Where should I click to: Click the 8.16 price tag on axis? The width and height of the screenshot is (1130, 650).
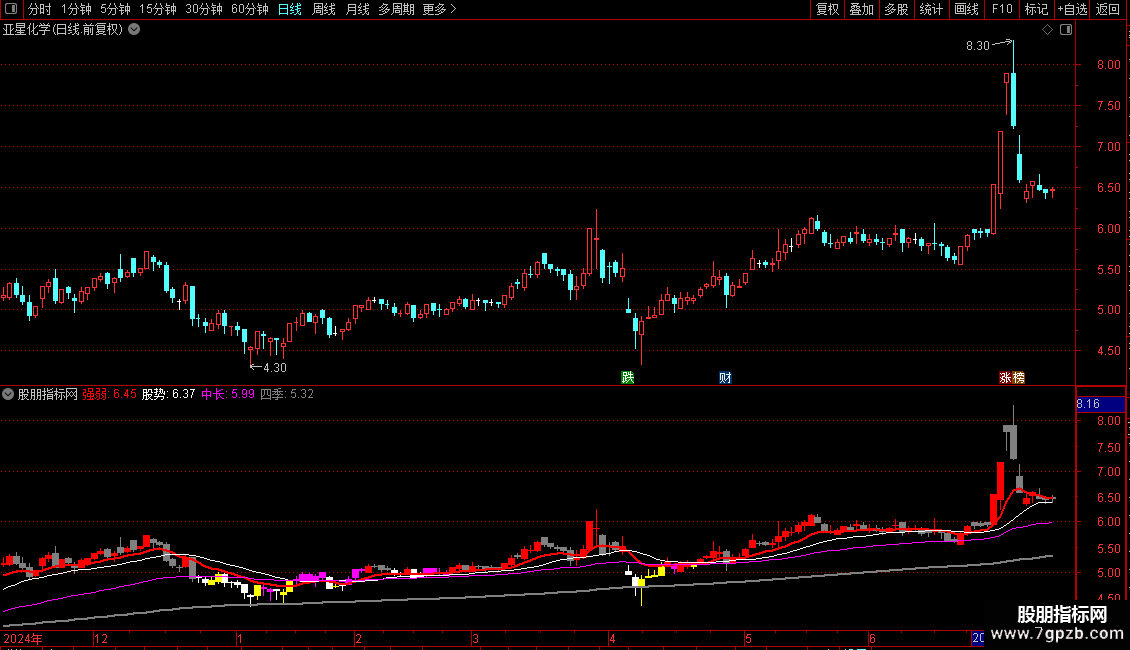click(1100, 404)
